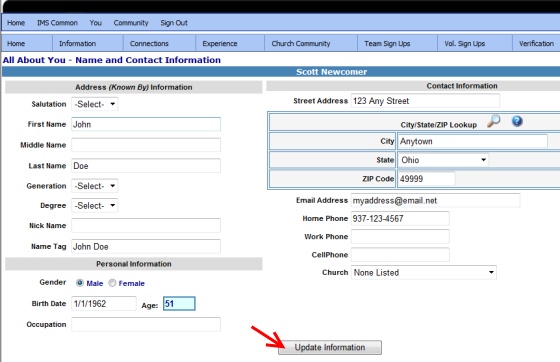Click the Last Name field containing Doe
This screenshot has width=560, height=362.
146,166
